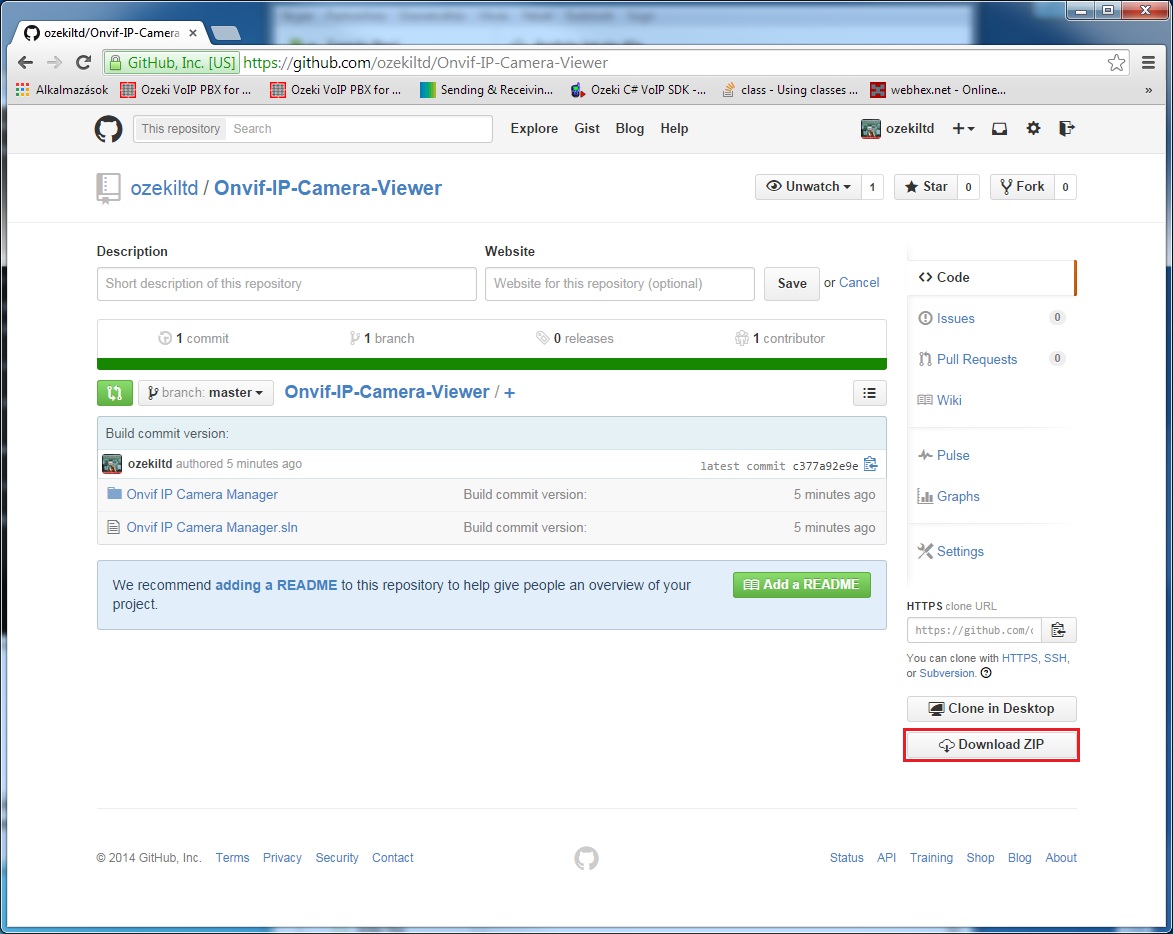Click the Add a README button
Image resolution: width=1173 pixels, height=934 pixels.
(801, 585)
